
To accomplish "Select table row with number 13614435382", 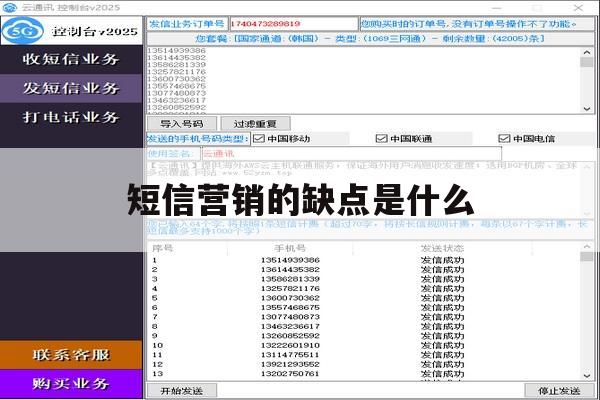I will pos(364,269).
